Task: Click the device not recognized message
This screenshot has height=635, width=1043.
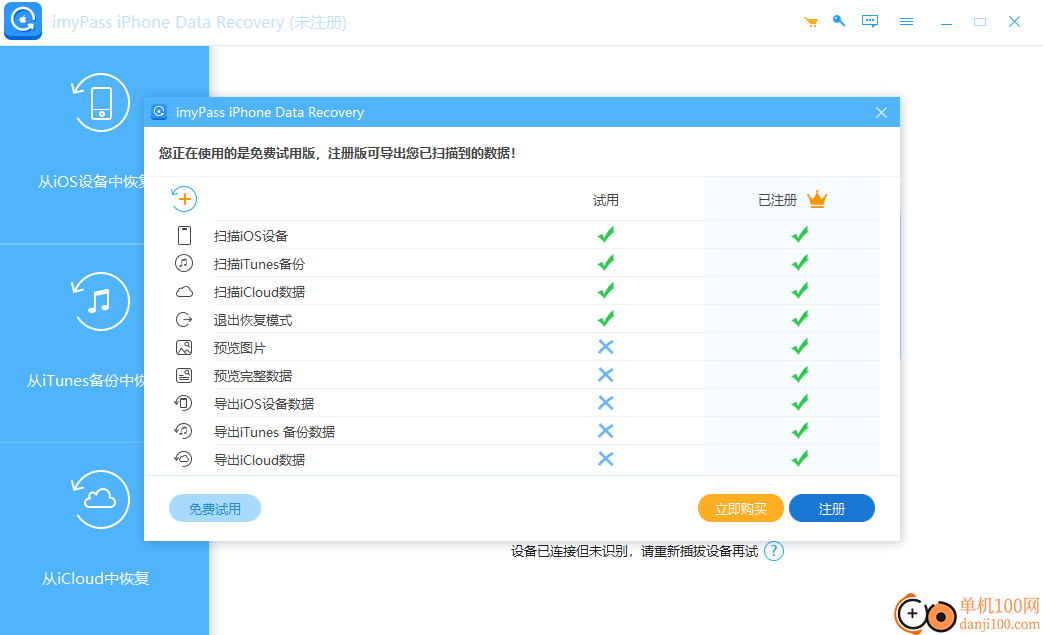Action: click(x=634, y=551)
